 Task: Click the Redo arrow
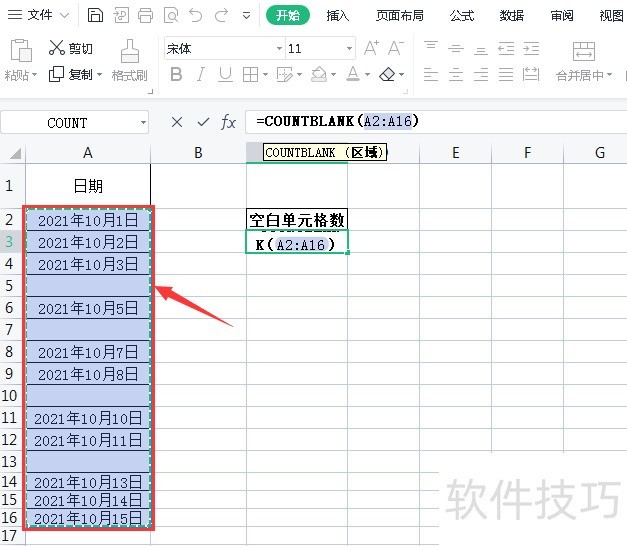coord(221,15)
